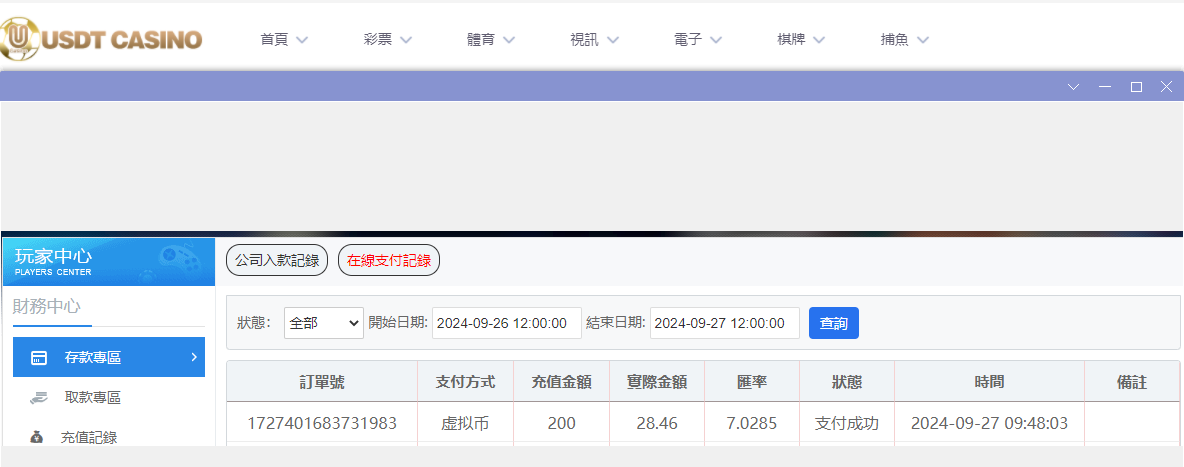
Task: Click the 支付方式 column header
Action: tap(465, 382)
